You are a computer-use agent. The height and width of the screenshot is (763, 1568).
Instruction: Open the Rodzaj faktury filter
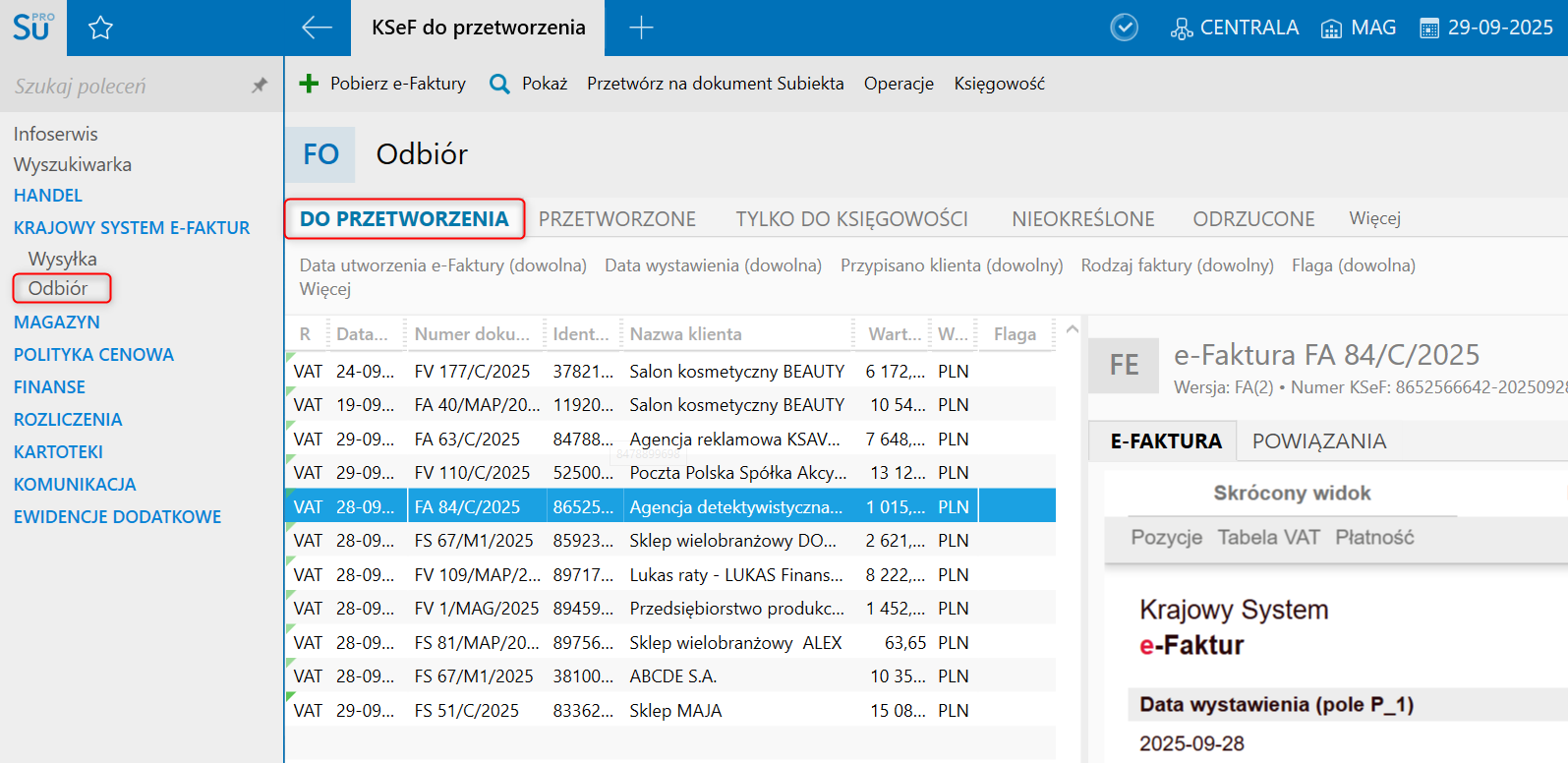pyautogui.click(x=1178, y=265)
